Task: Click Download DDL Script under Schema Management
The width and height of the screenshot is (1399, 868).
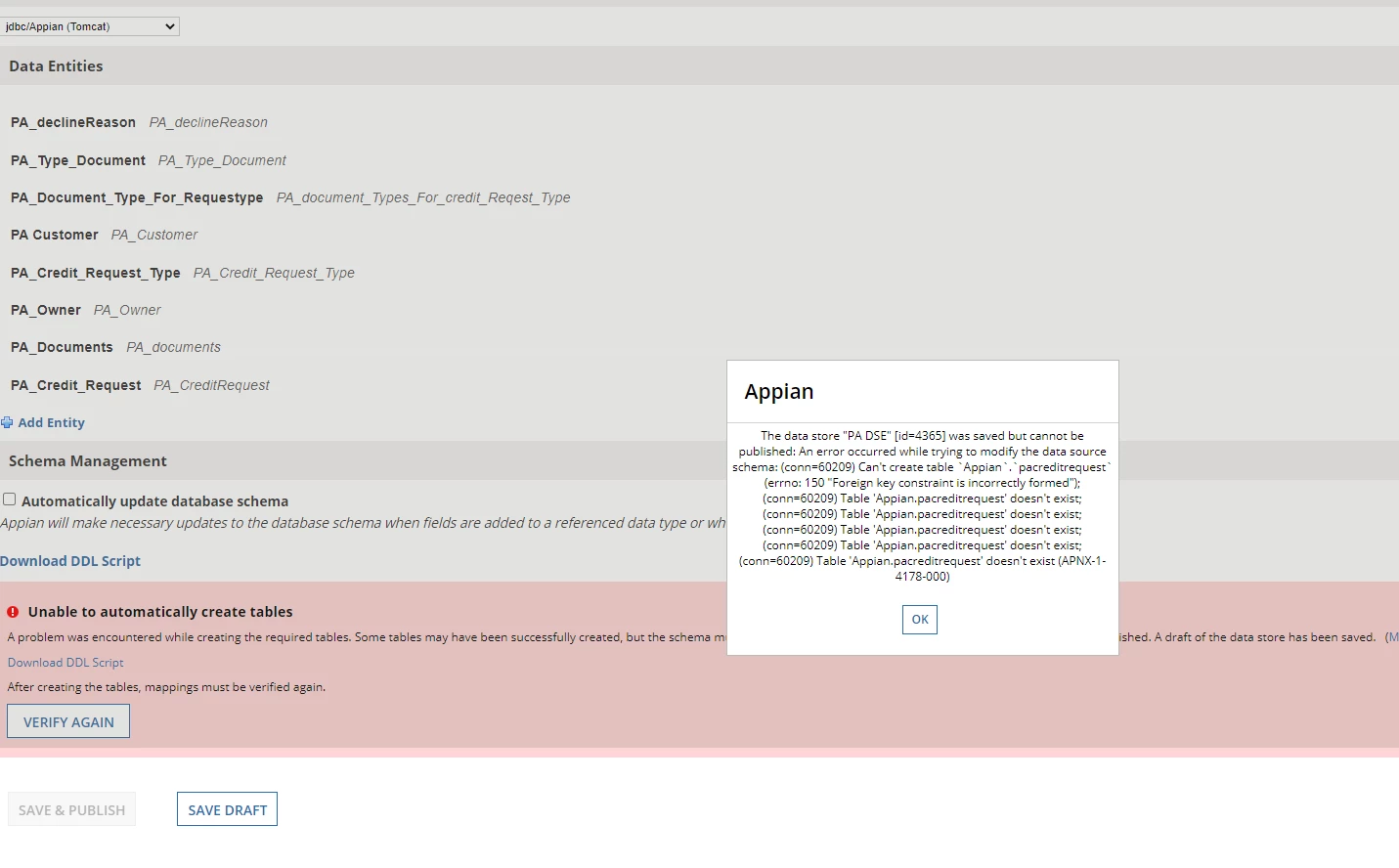Action: [70, 561]
